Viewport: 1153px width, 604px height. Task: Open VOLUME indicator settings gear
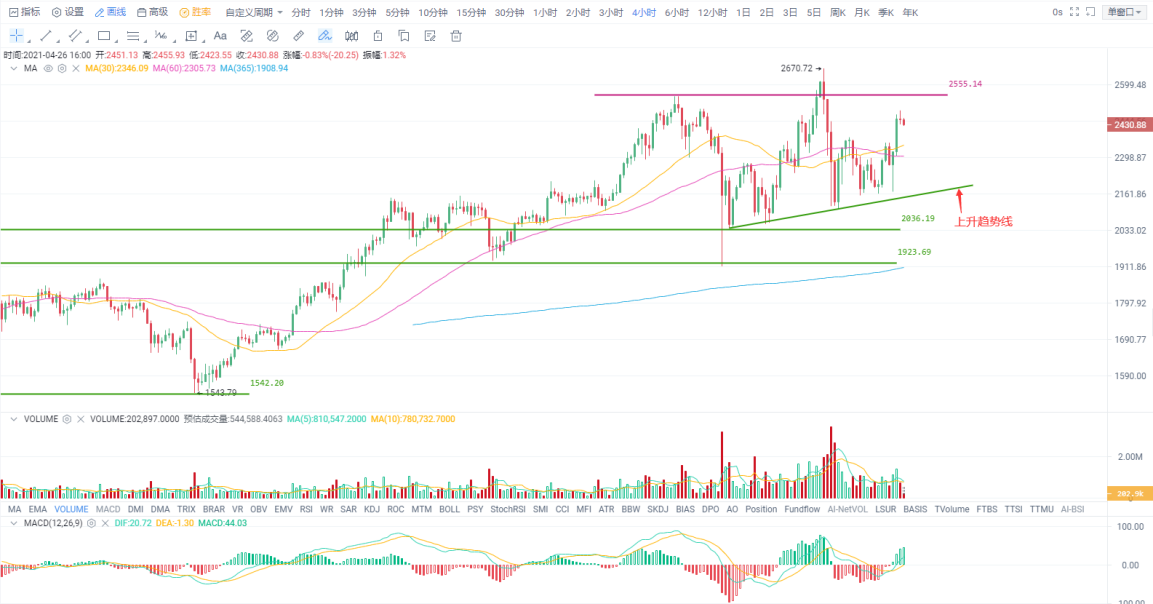[x=67, y=419]
